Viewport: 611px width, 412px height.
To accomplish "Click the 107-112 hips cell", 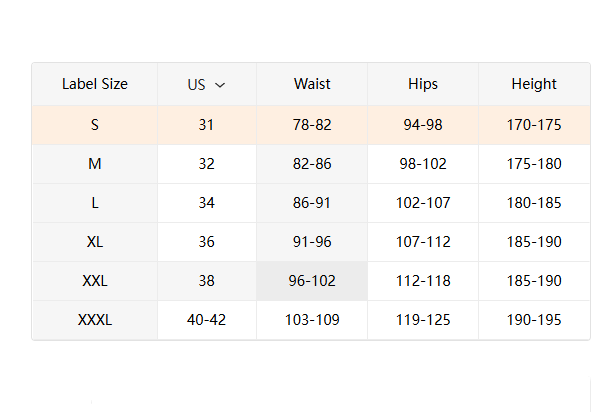I will (x=423, y=242).
